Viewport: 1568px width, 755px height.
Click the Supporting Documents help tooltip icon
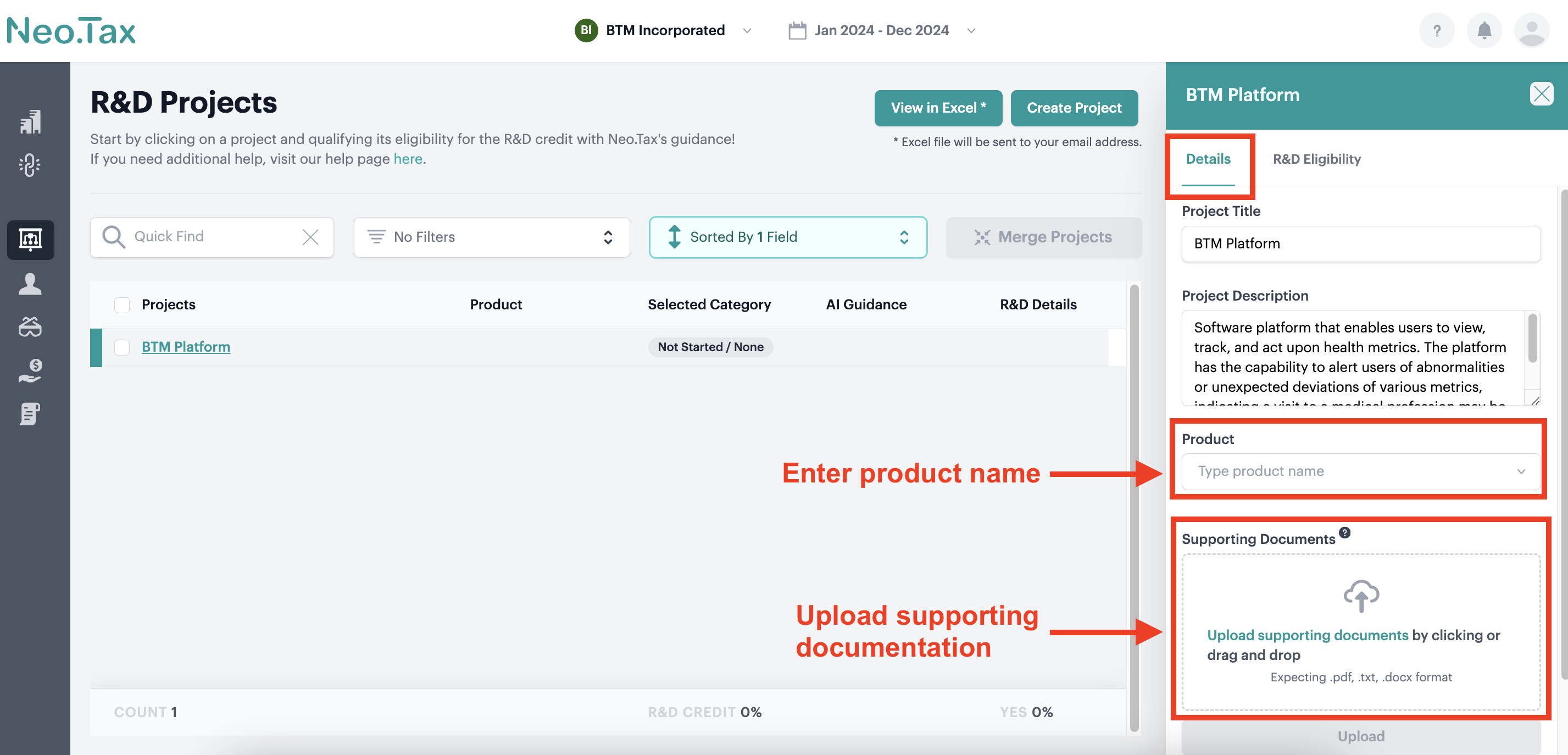1344,532
